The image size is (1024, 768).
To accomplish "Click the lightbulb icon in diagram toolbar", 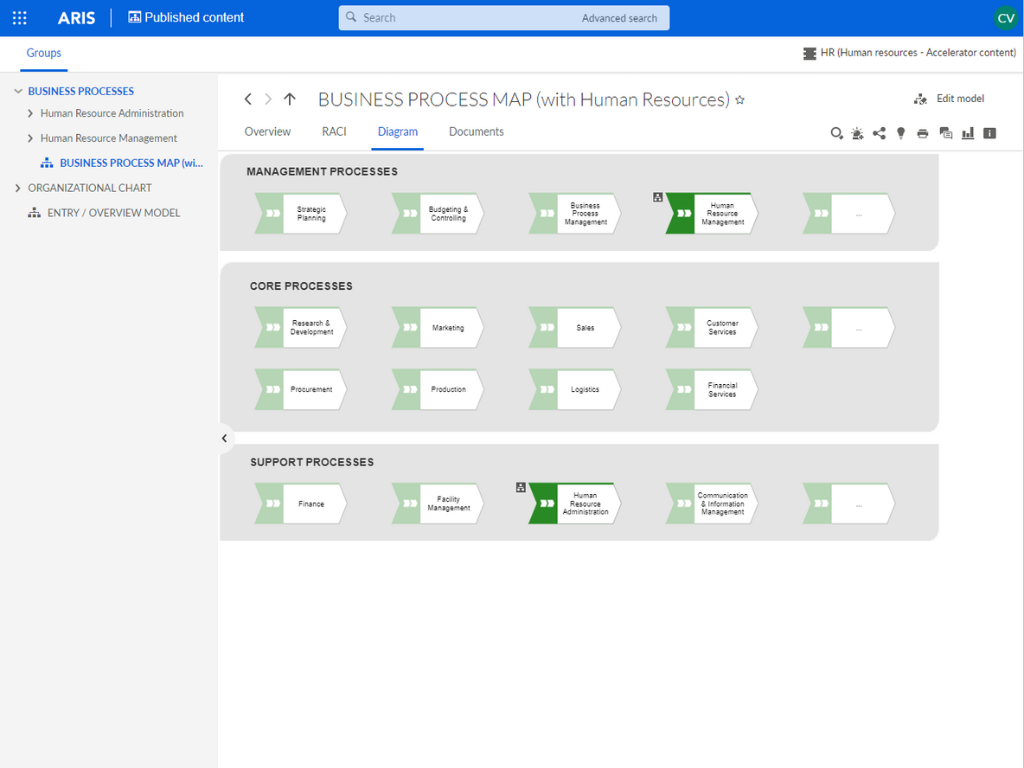I will (901, 133).
